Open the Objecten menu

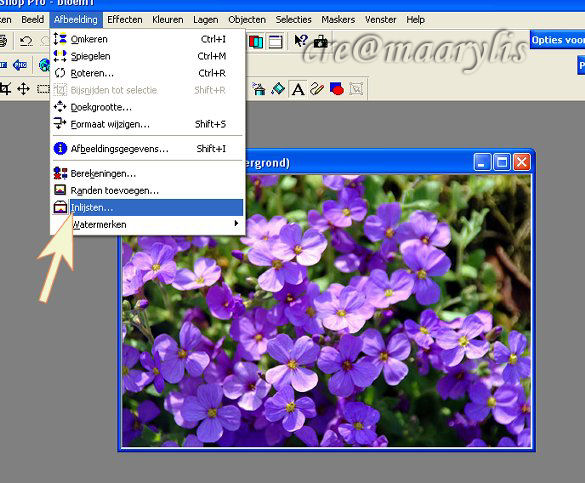(247, 19)
